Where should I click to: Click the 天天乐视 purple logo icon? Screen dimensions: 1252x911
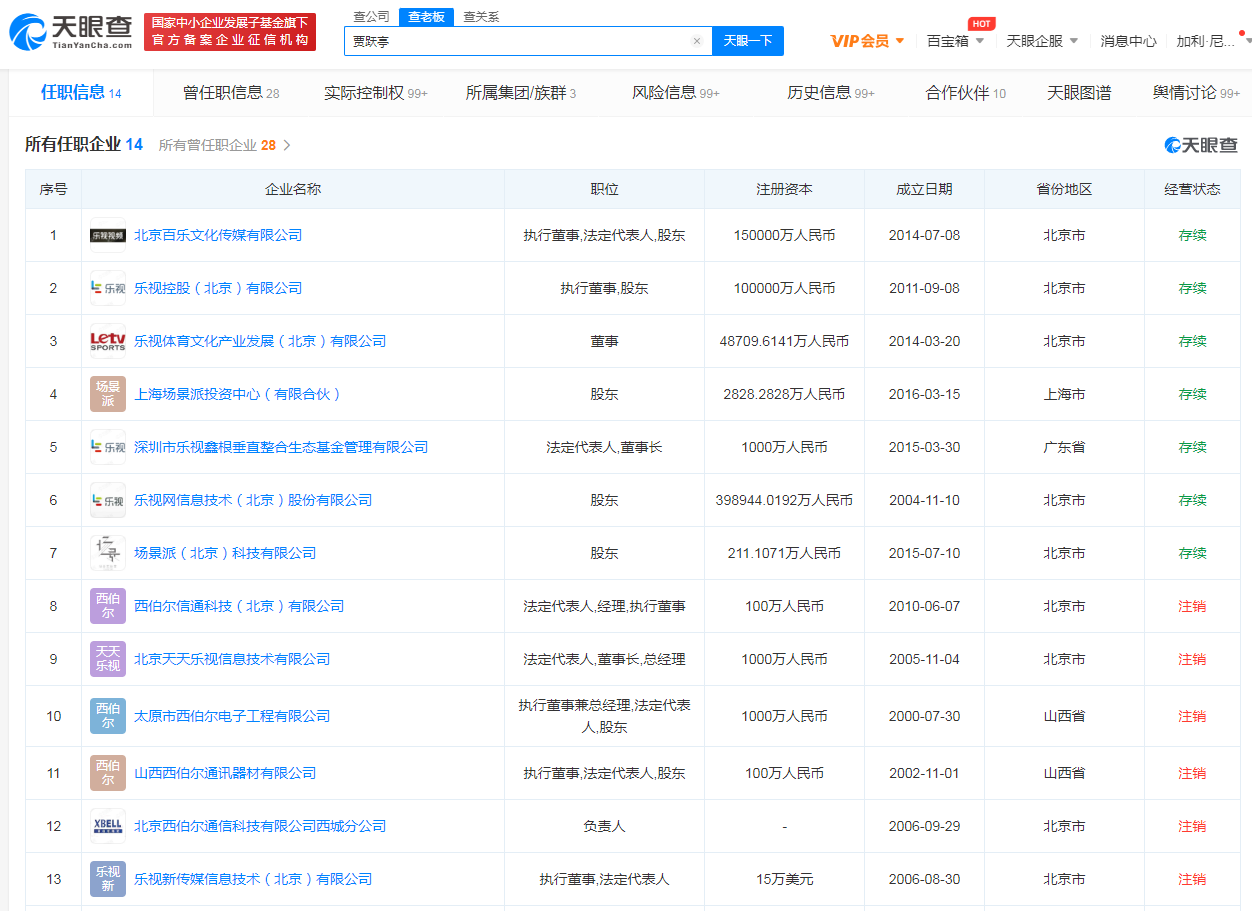point(108,659)
